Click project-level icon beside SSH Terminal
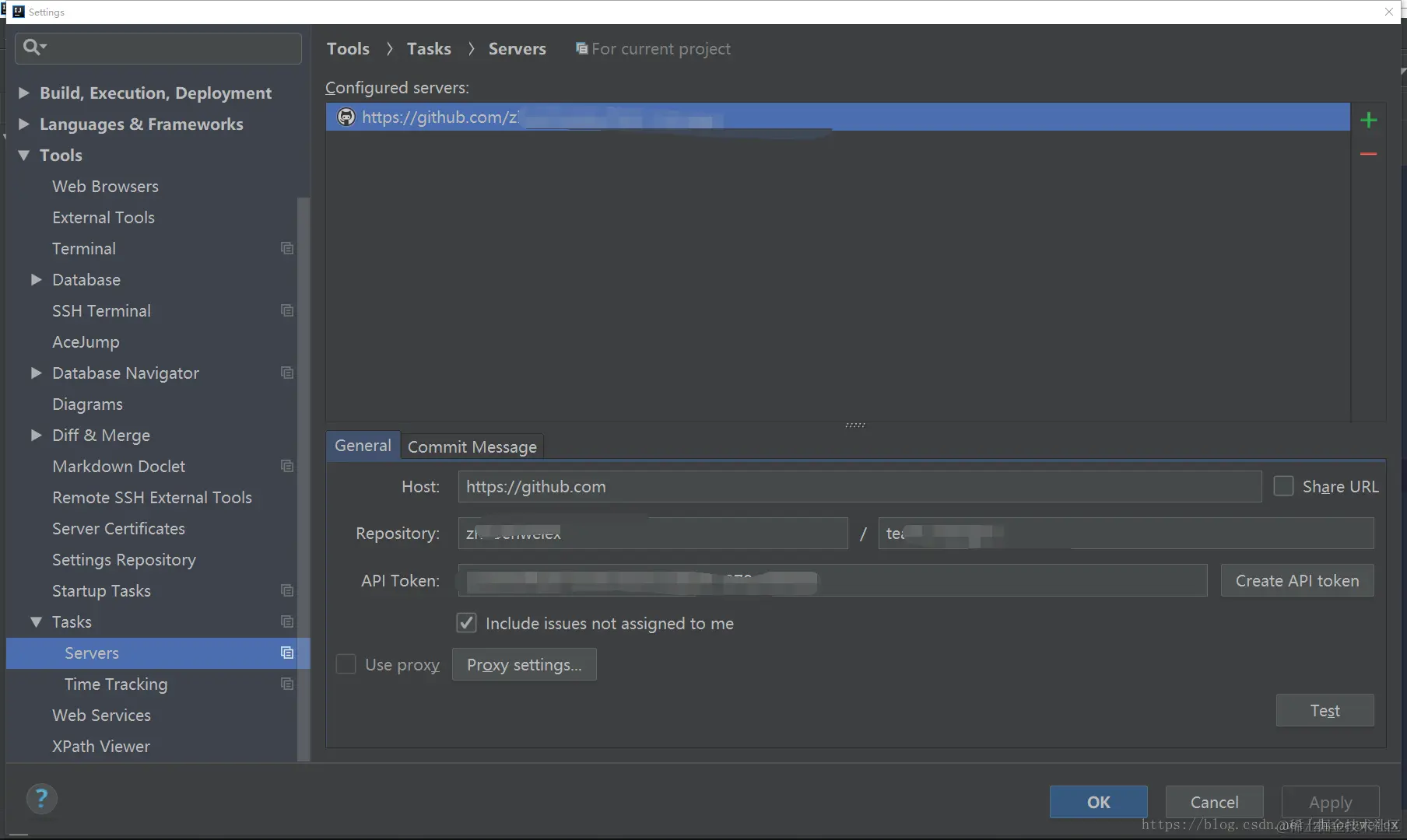The height and width of the screenshot is (840, 1407). tap(287, 310)
